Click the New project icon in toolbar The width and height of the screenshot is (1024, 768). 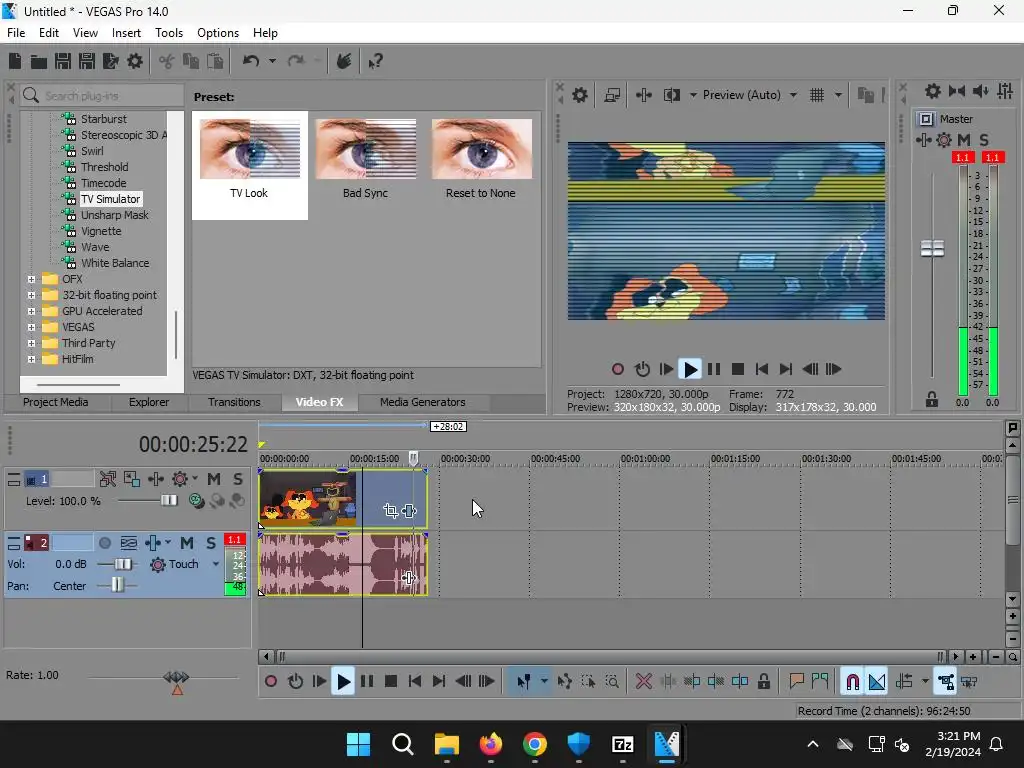pyautogui.click(x=15, y=61)
